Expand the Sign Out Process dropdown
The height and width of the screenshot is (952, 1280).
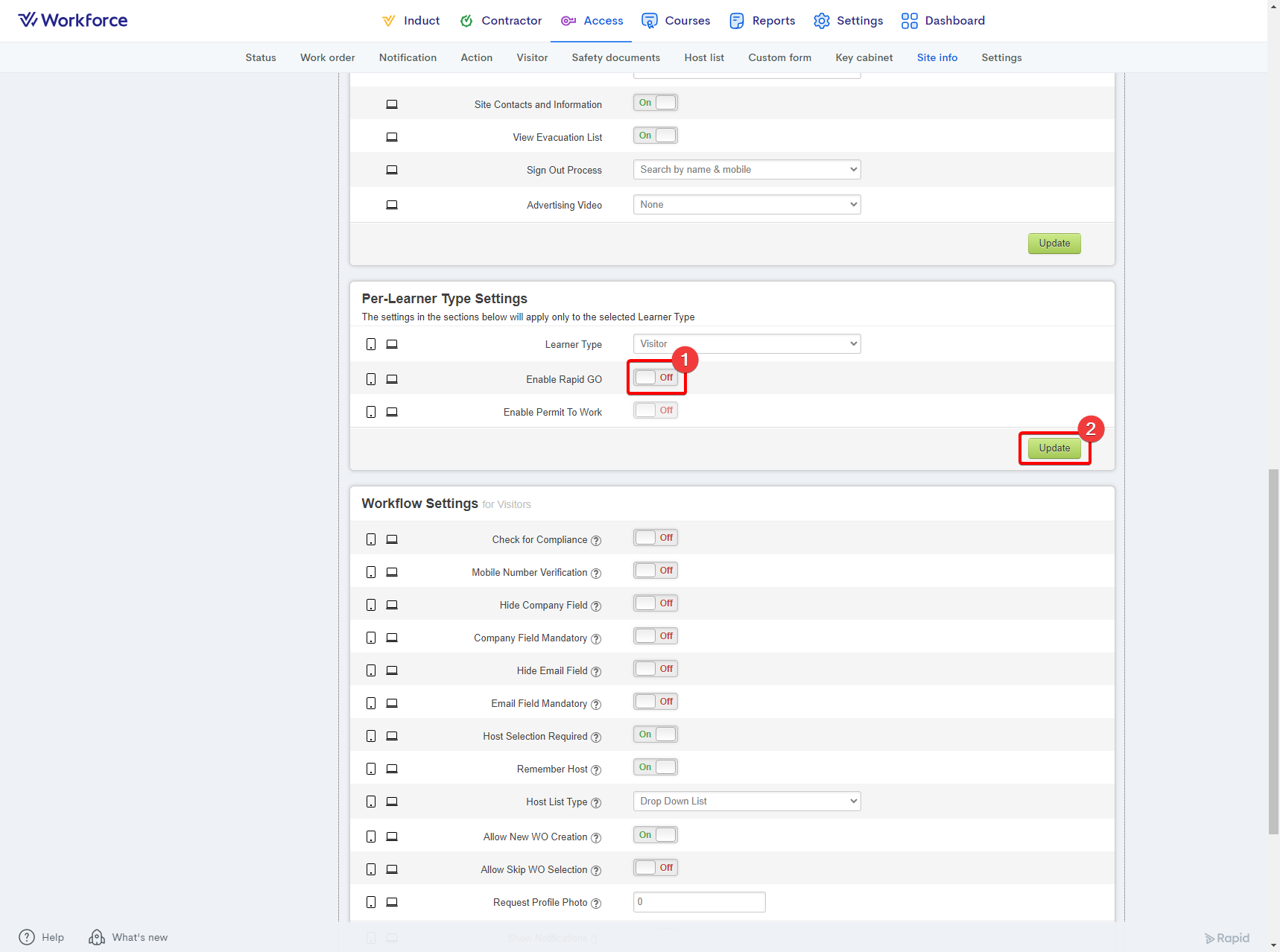pos(747,170)
